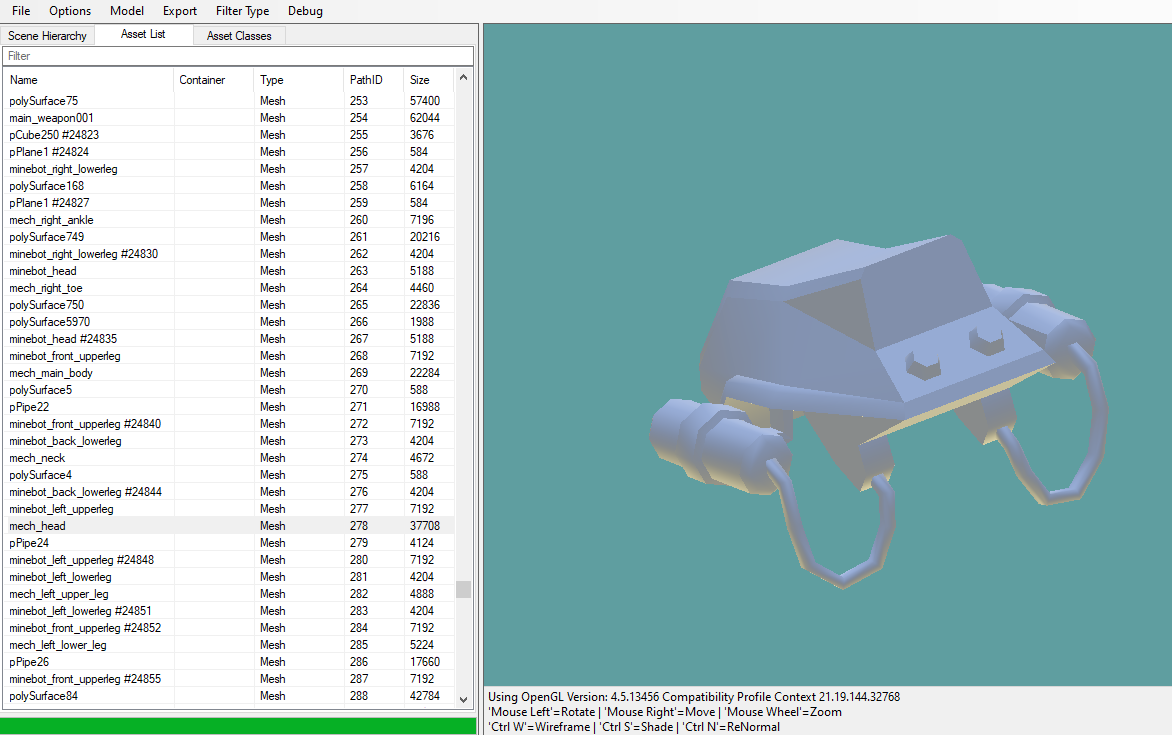The height and width of the screenshot is (735, 1172).
Task: Click the size value 37708
Action: [x=425, y=526]
